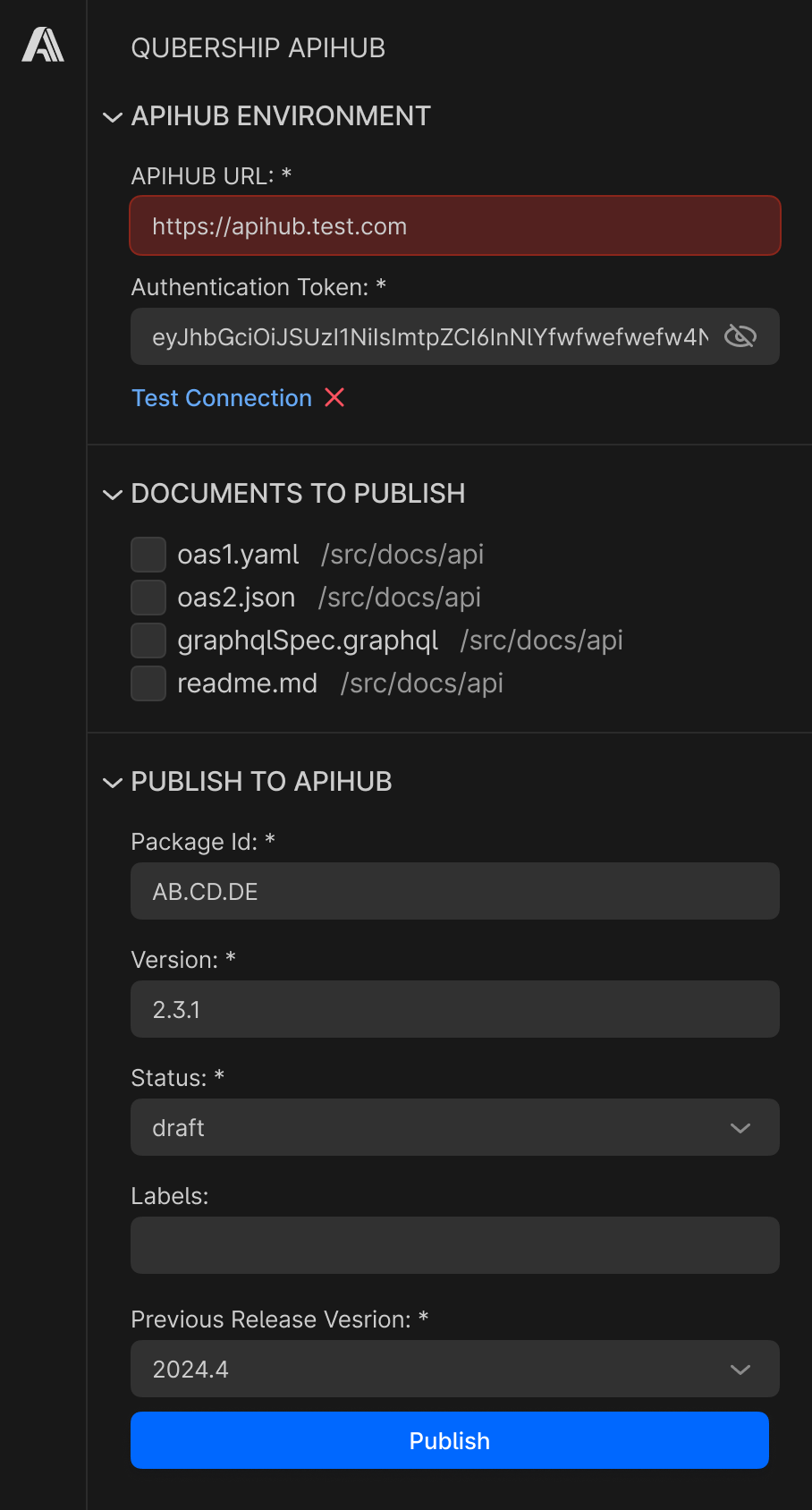Tick the readme.md checkbox

coord(148,683)
